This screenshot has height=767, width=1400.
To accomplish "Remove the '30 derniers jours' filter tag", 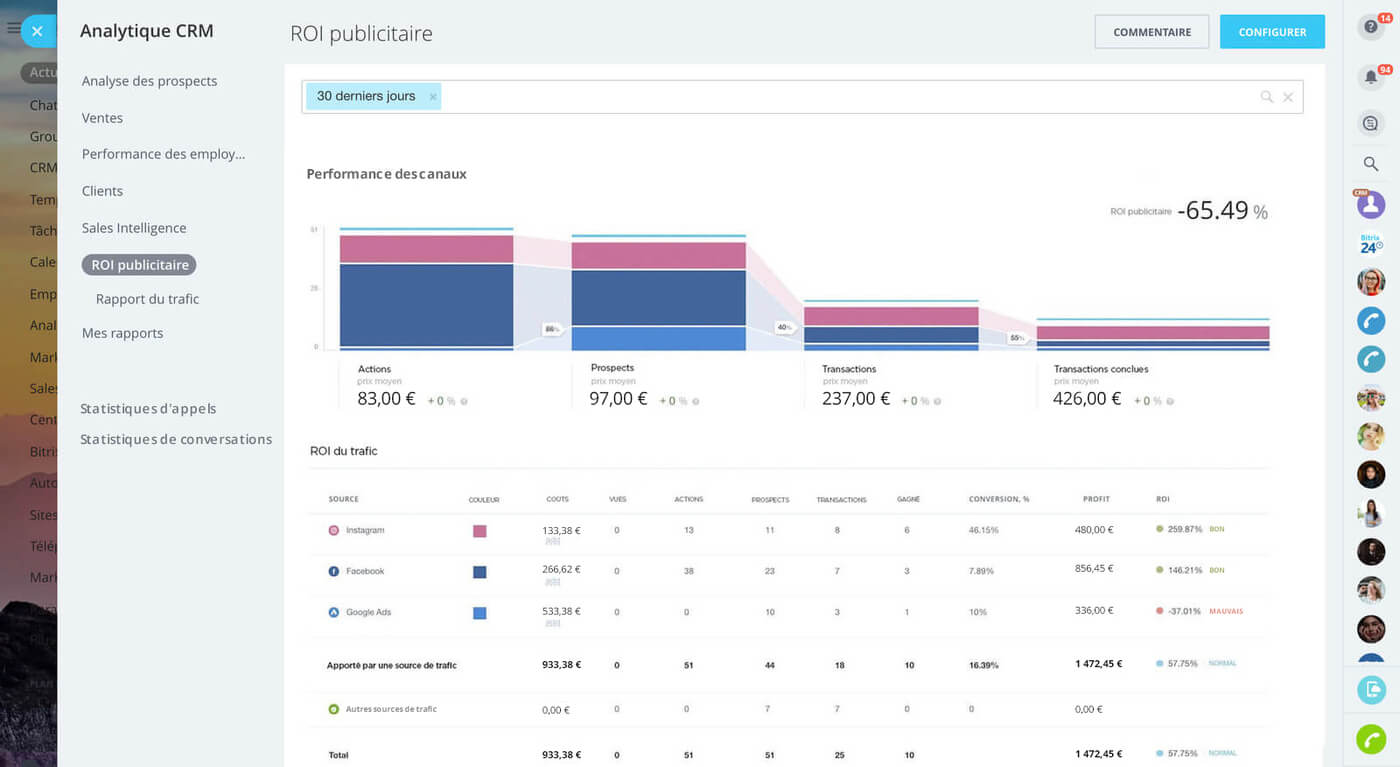I will point(433,97).
